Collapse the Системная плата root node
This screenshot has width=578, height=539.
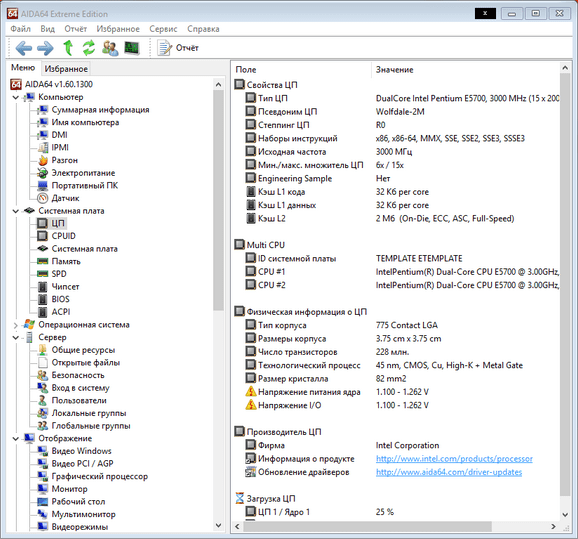pyautogui.click(x=15, y=211)
